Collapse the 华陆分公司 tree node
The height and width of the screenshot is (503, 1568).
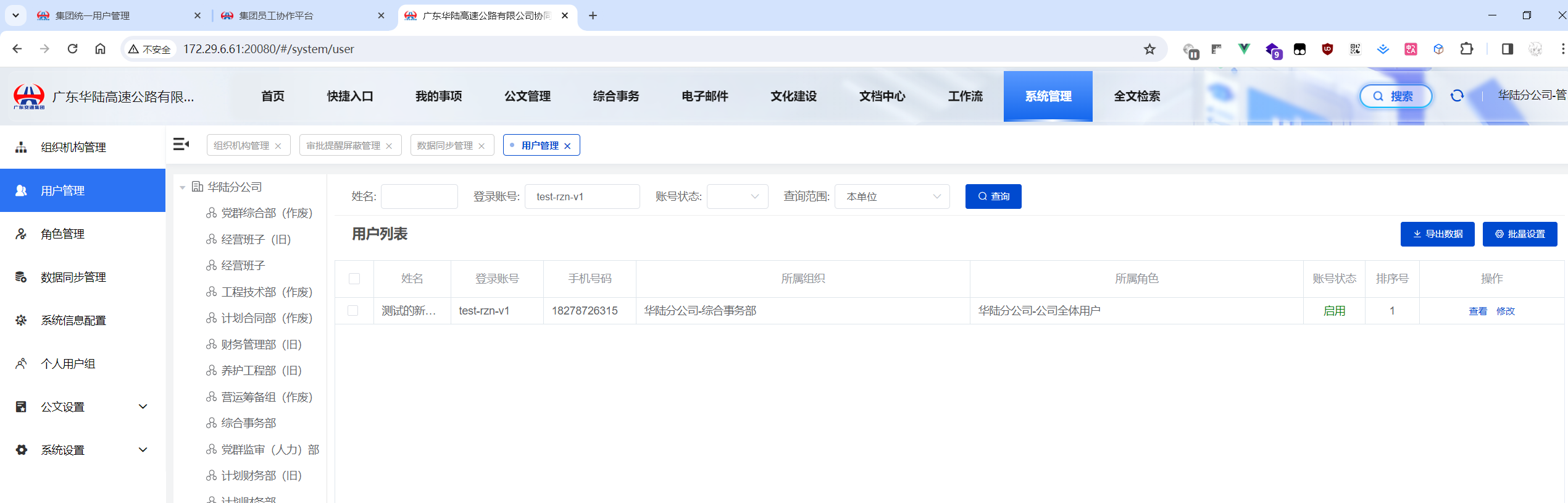tap(183, 187)
